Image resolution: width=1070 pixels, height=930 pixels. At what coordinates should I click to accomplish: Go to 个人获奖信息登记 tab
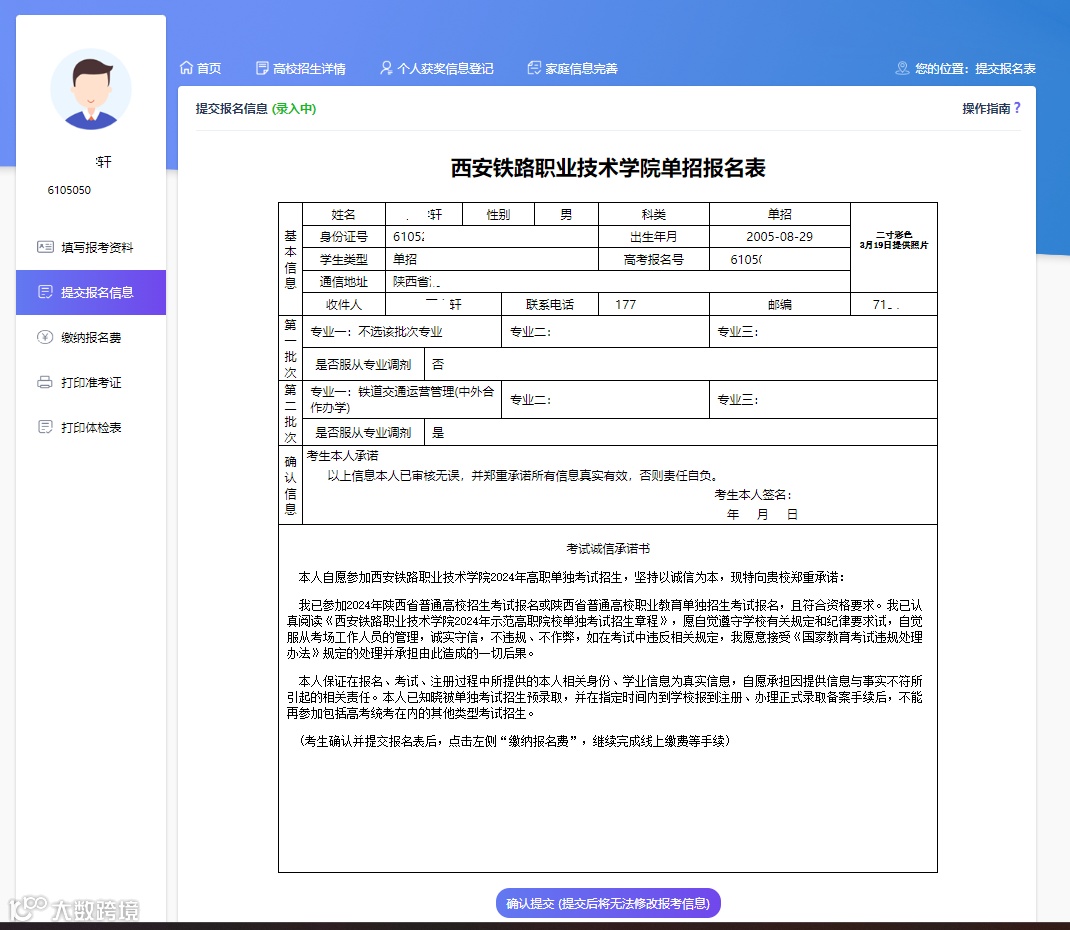click(437, 68)
